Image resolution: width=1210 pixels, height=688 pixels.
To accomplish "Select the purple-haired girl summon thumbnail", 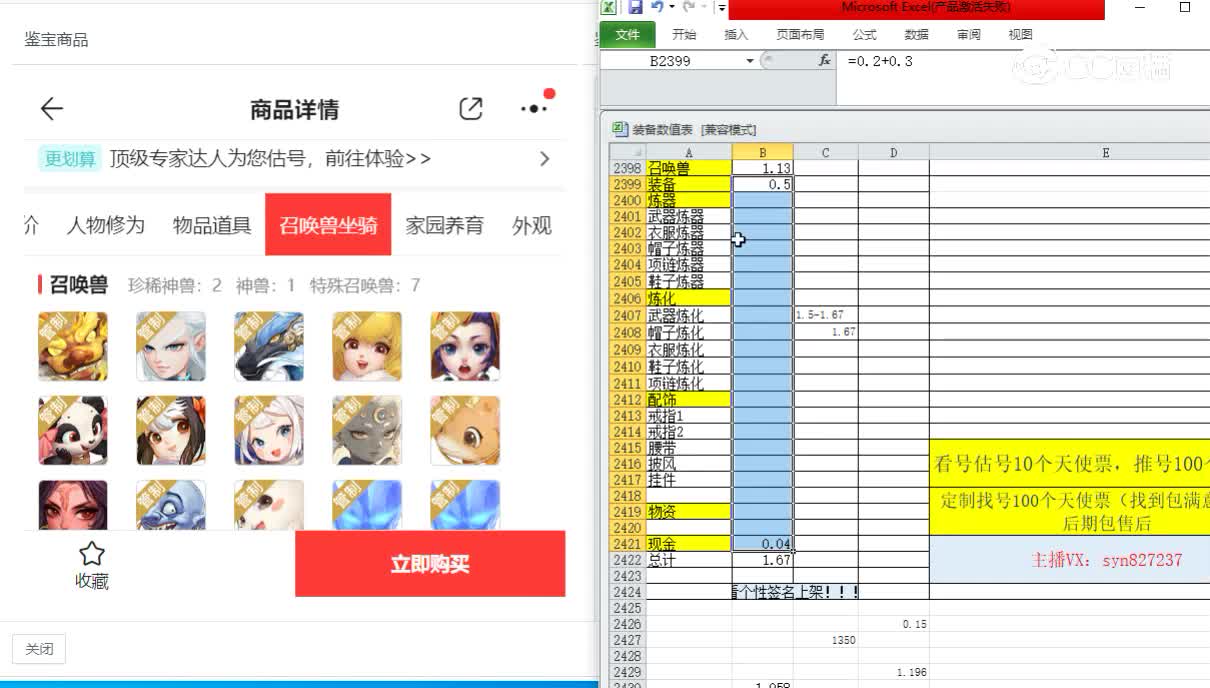I will coord(465,347).
